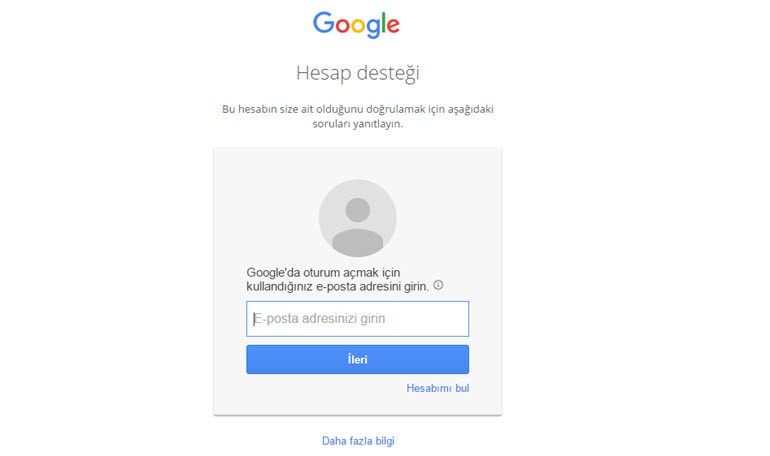
Task: Focus the E-posta adresinizi girin field
Action: (x=358, y=319)
